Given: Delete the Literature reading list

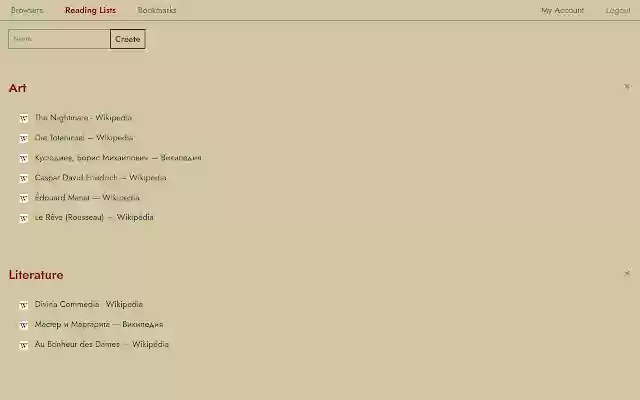Looking at the screenshot, I should (627, 273).
